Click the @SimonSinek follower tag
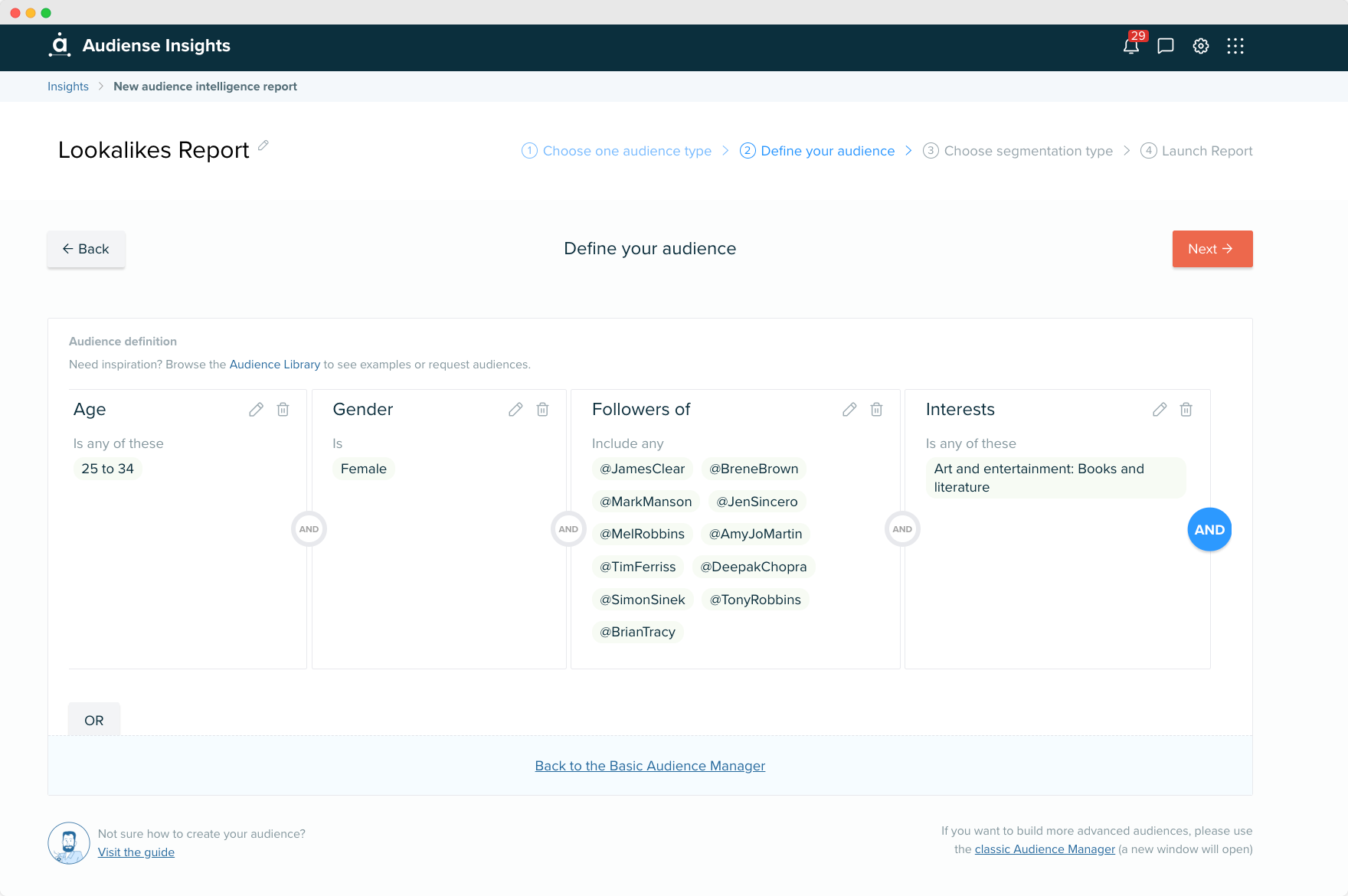 point(643,600)
